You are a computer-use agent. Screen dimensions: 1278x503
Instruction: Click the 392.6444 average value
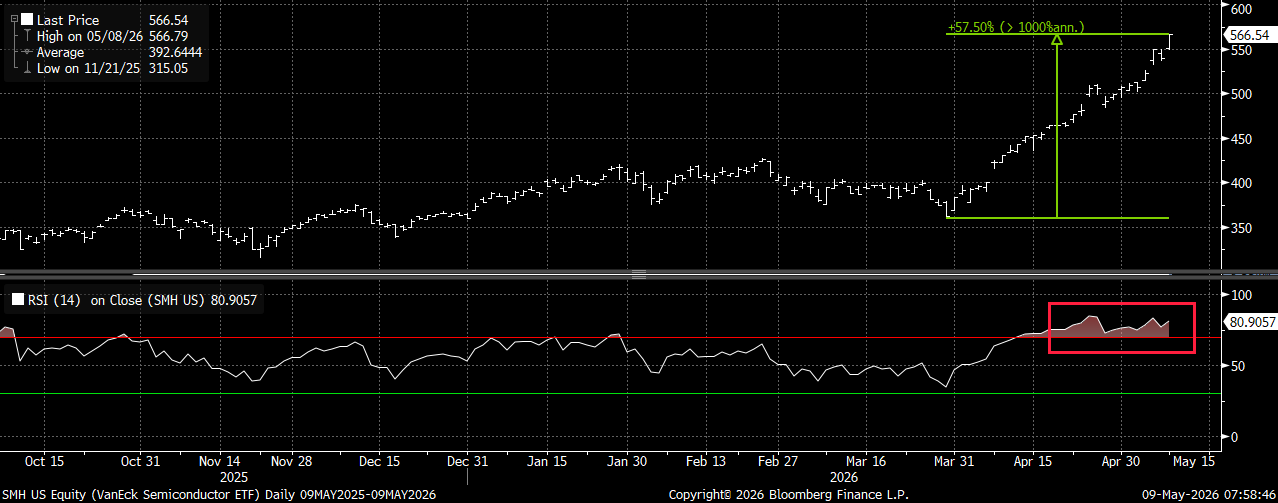click(175, 52)
